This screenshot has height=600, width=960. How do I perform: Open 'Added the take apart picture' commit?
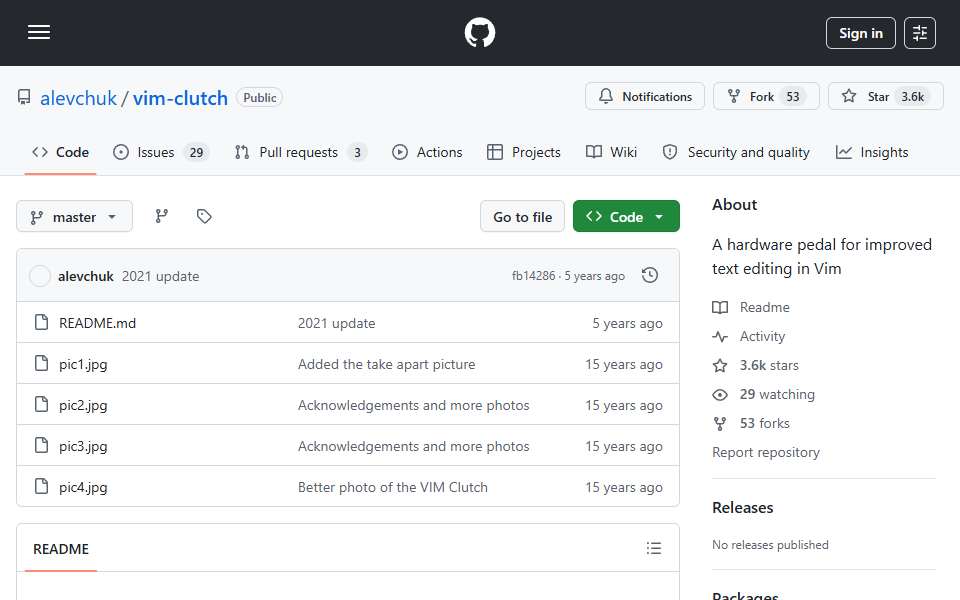point(386,364)
